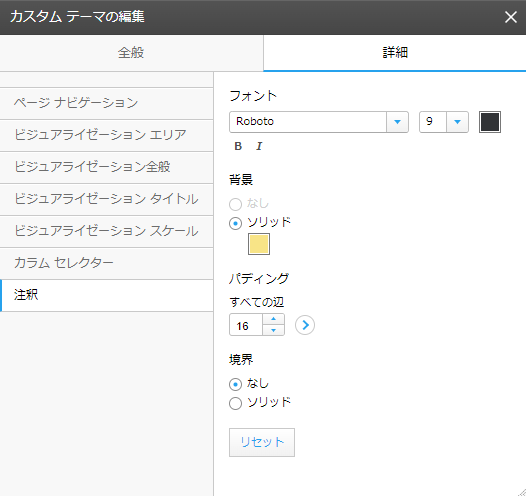Viewport: 526px width, 496px height.
Task: Open the Roboto font family dropdown
Action: click(319, 122)
